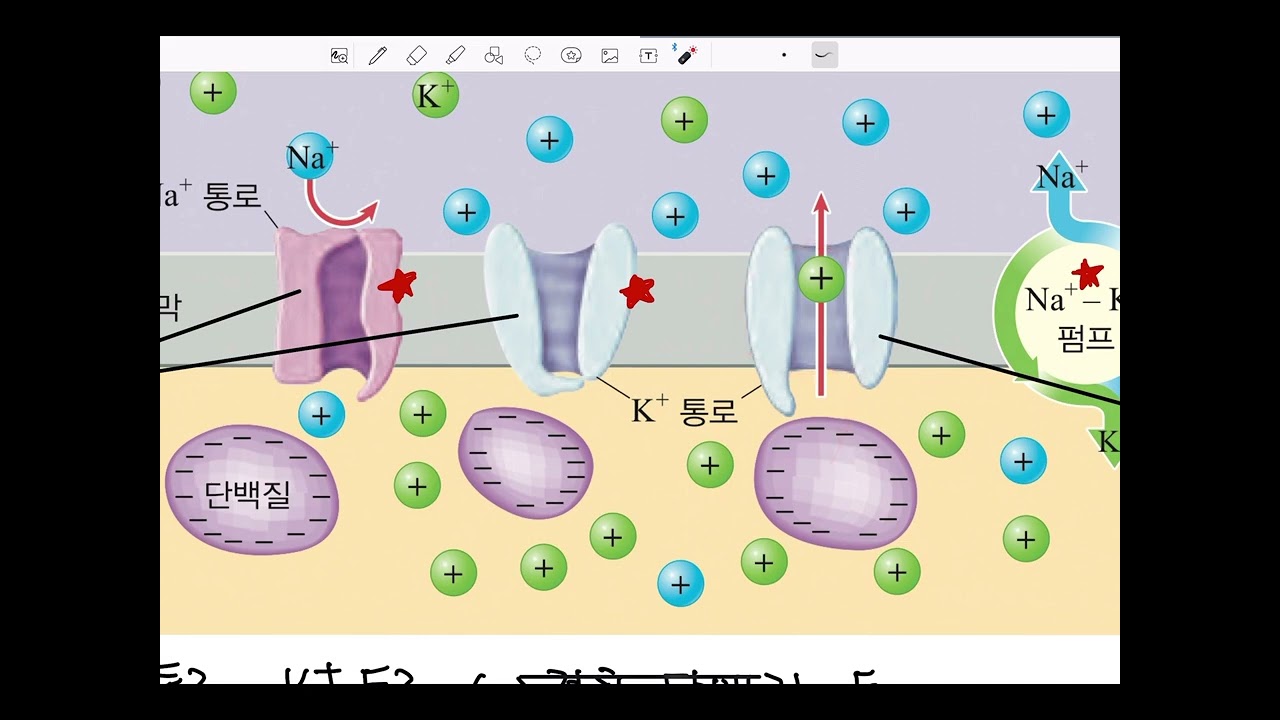
Task: Select the Pen tool
Action: click(377, 56)
